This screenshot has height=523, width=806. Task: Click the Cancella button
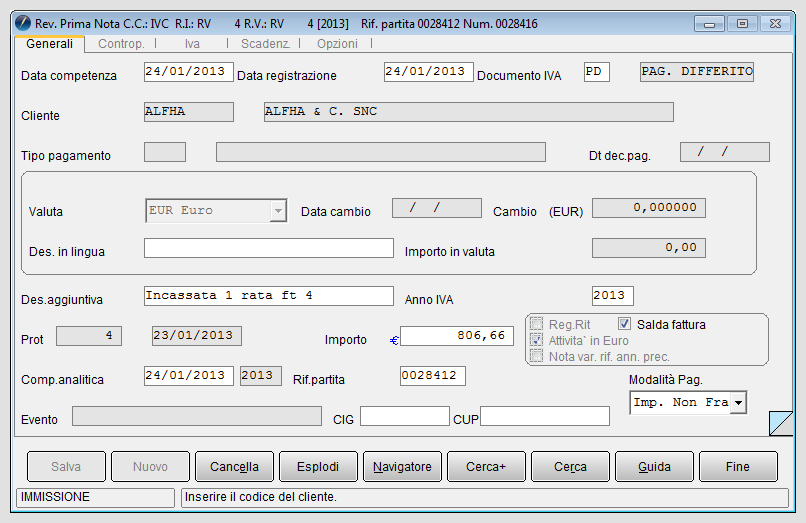pyautogui.click(x=234, y=466)
